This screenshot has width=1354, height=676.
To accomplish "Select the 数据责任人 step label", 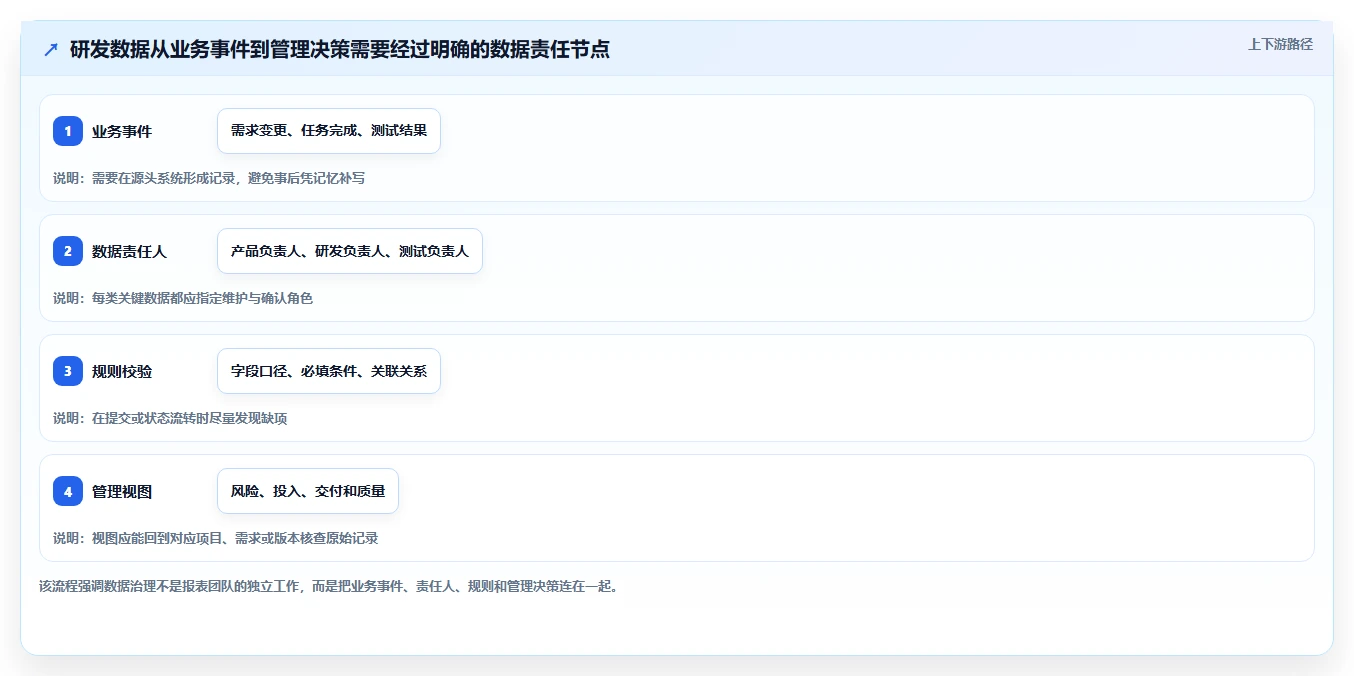I will (130, 251).
